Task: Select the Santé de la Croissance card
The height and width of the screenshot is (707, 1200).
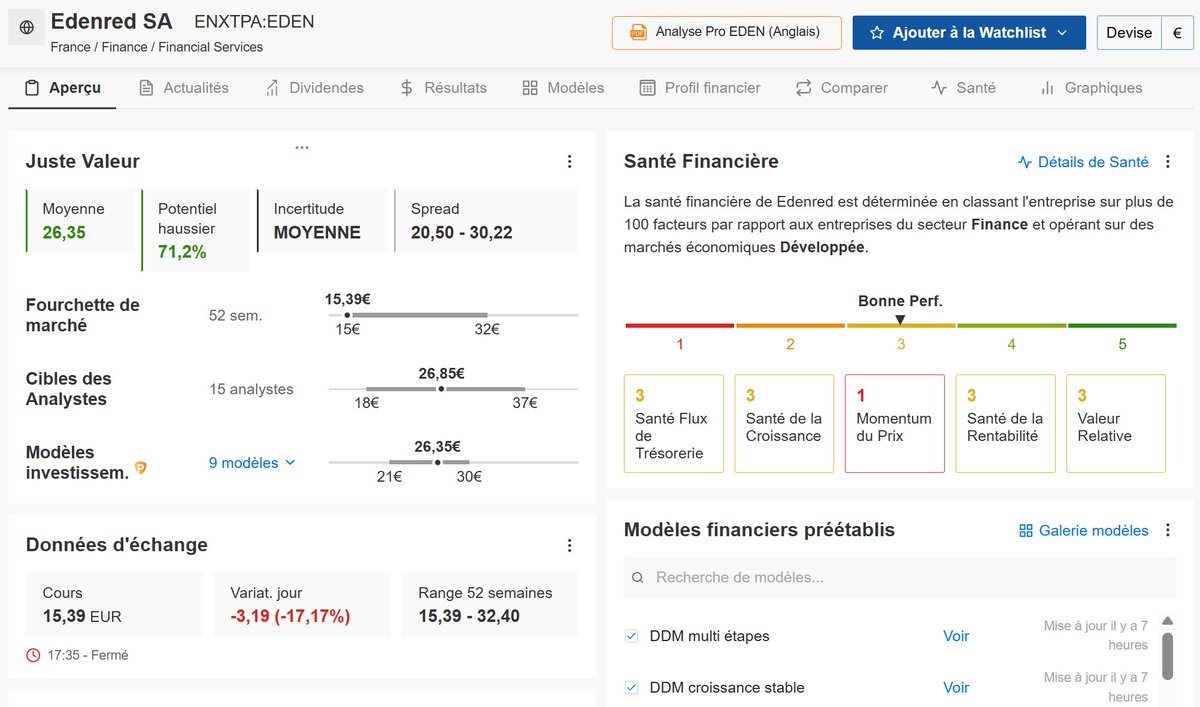Action: point(784,424)
